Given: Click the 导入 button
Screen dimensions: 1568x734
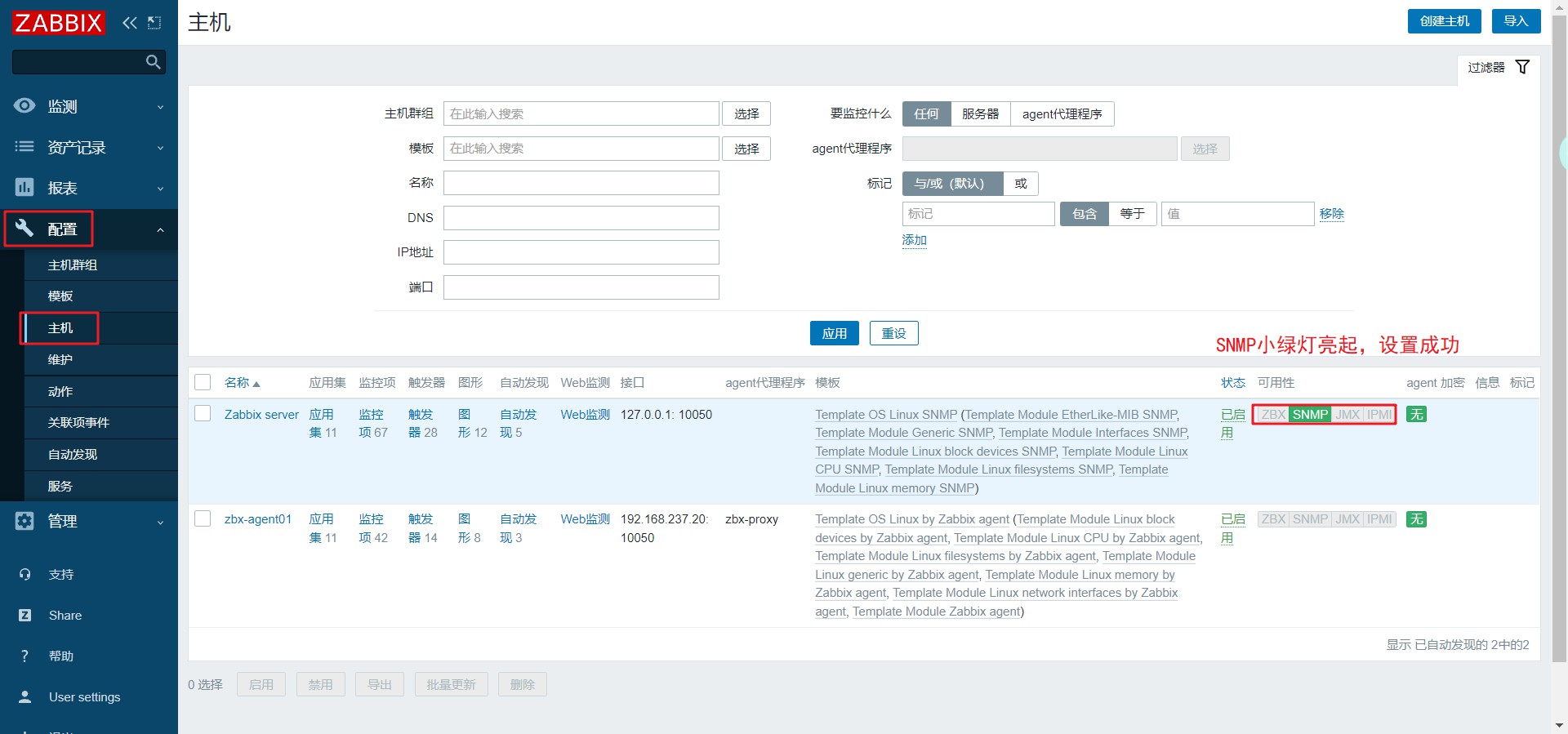Looking at the screenshot, I should 1516,21.
